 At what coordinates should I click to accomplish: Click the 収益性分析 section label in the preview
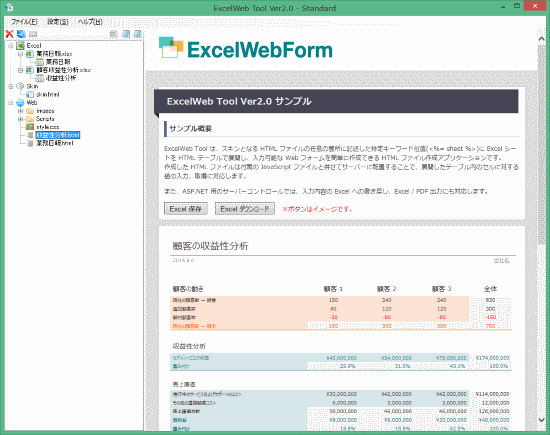pos(189,346)
